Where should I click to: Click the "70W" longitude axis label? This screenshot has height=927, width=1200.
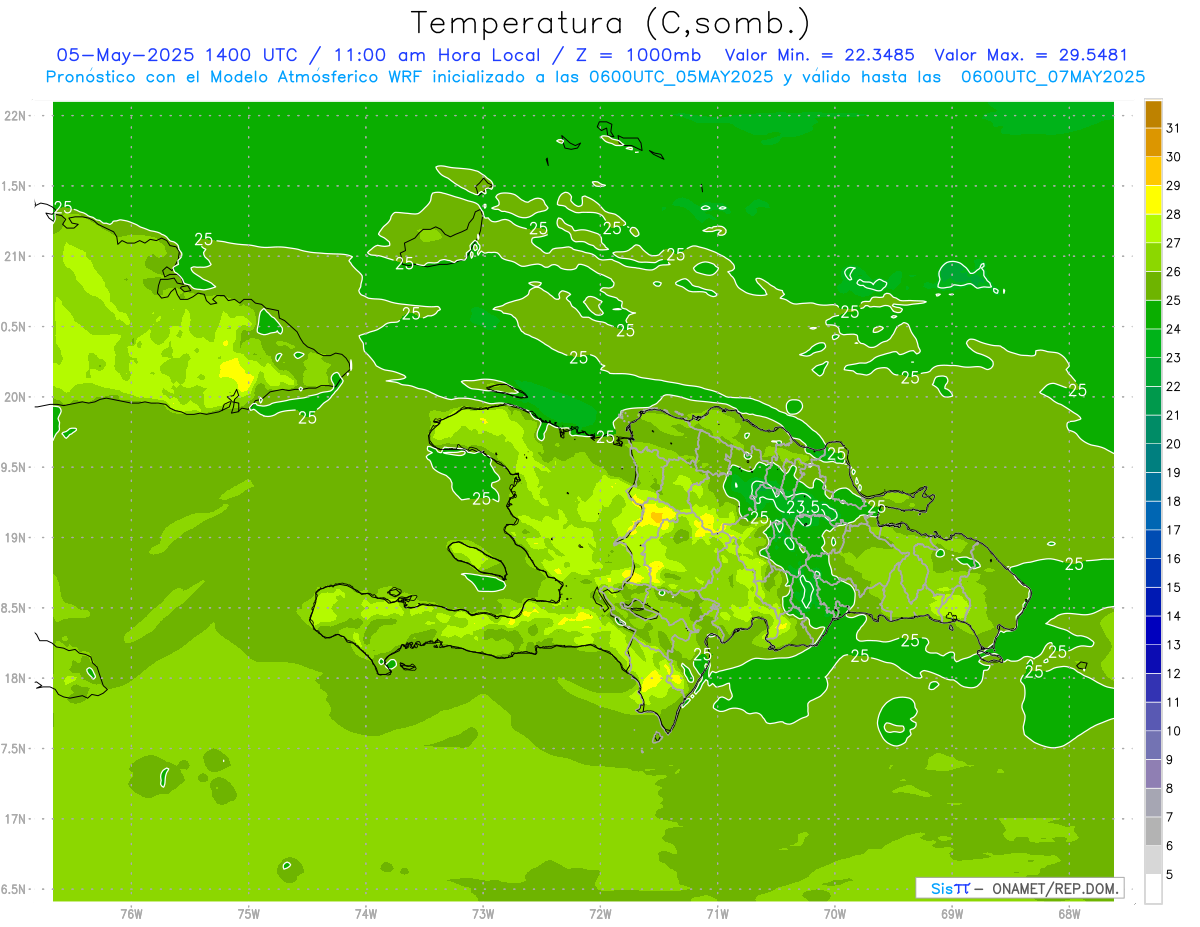(835, 913)
